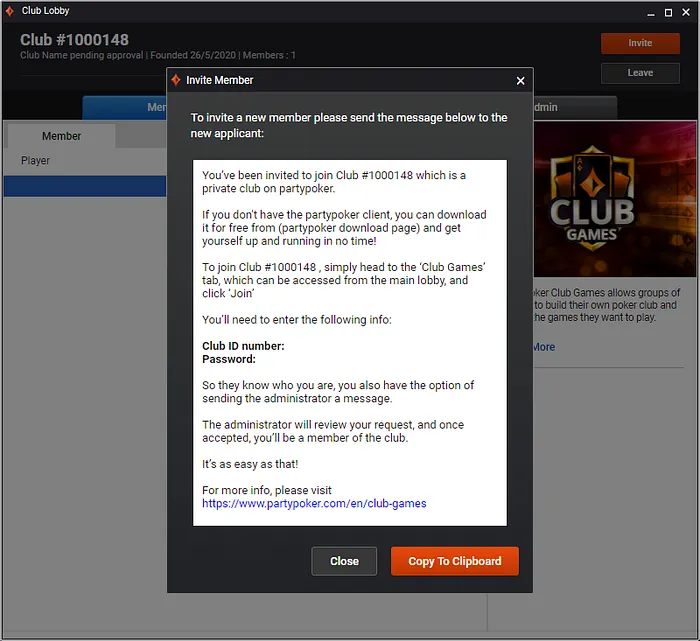
Task: Click the Close button in dialog
Action: pyautogui.click(x=344, y=561)
